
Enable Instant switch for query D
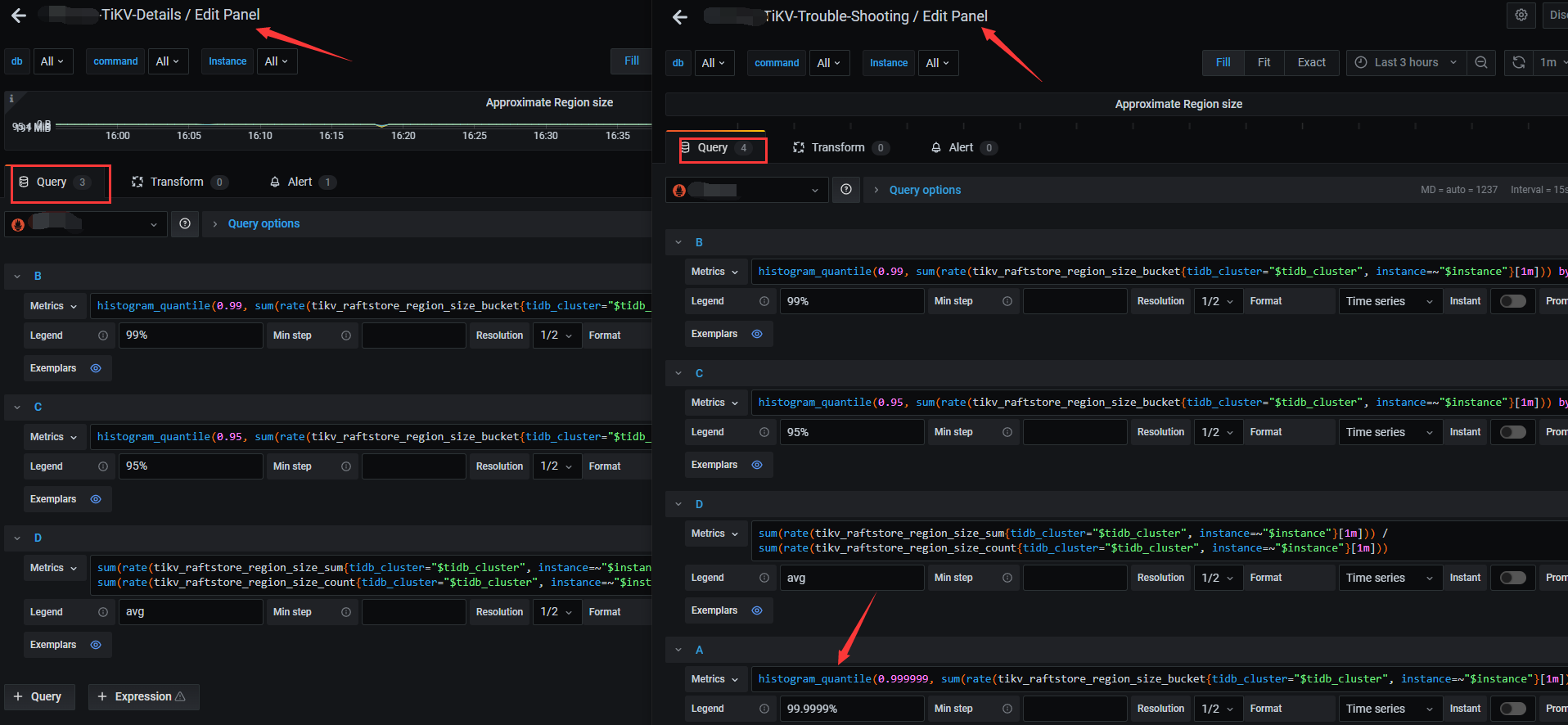coord(1512,578)
